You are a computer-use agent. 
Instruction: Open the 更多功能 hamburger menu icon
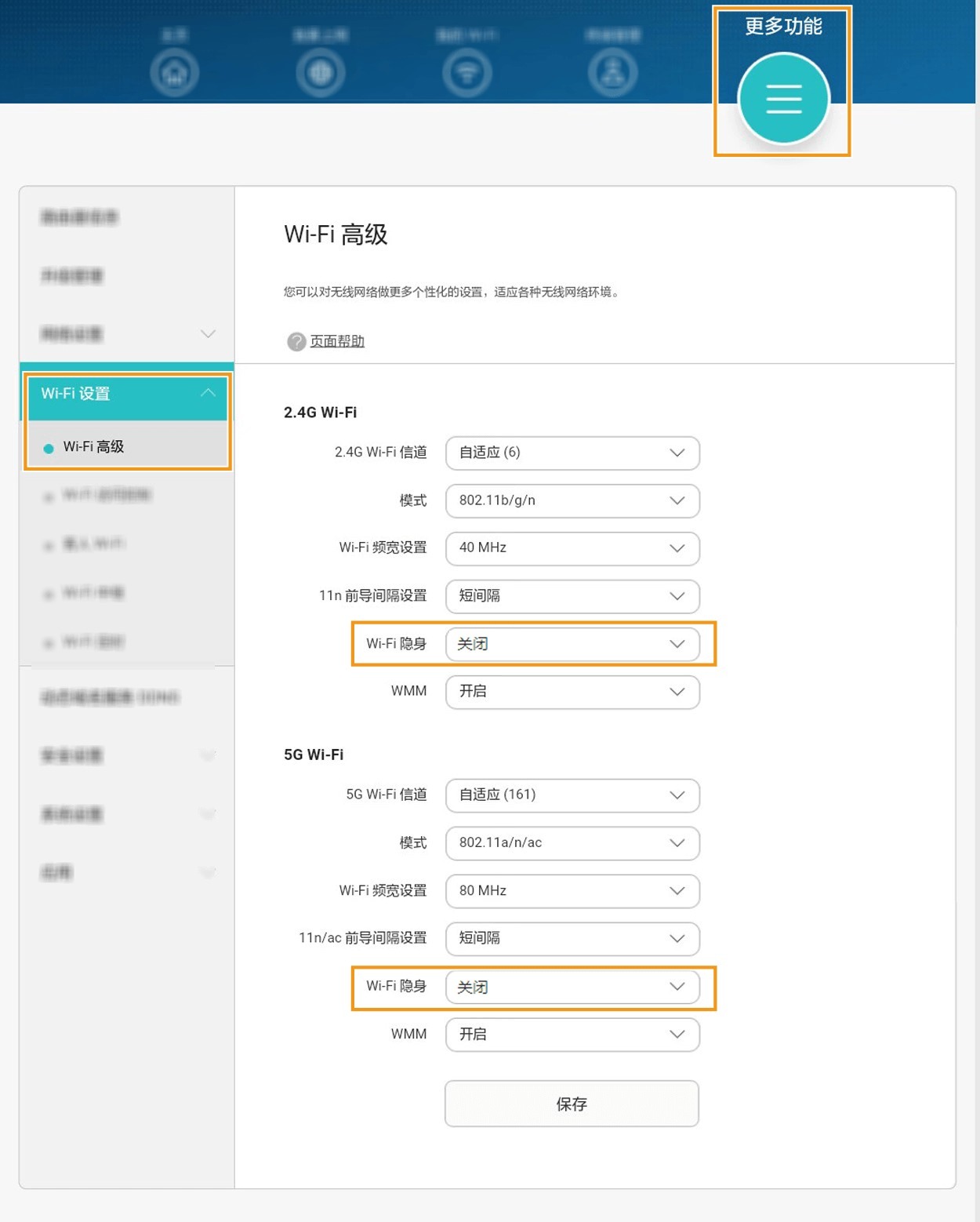(782, 99)
